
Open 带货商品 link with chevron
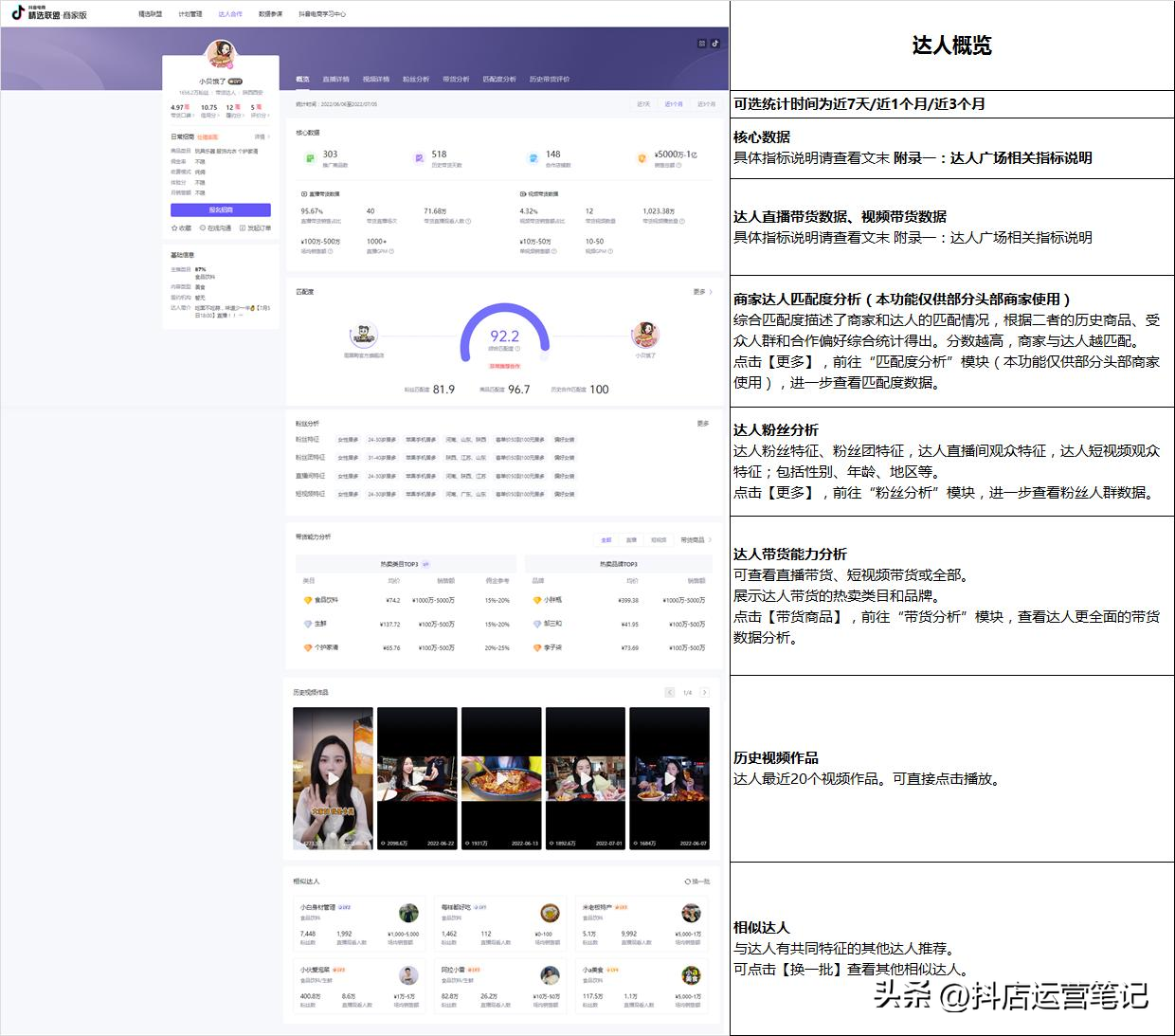click(x=695, y=539)
